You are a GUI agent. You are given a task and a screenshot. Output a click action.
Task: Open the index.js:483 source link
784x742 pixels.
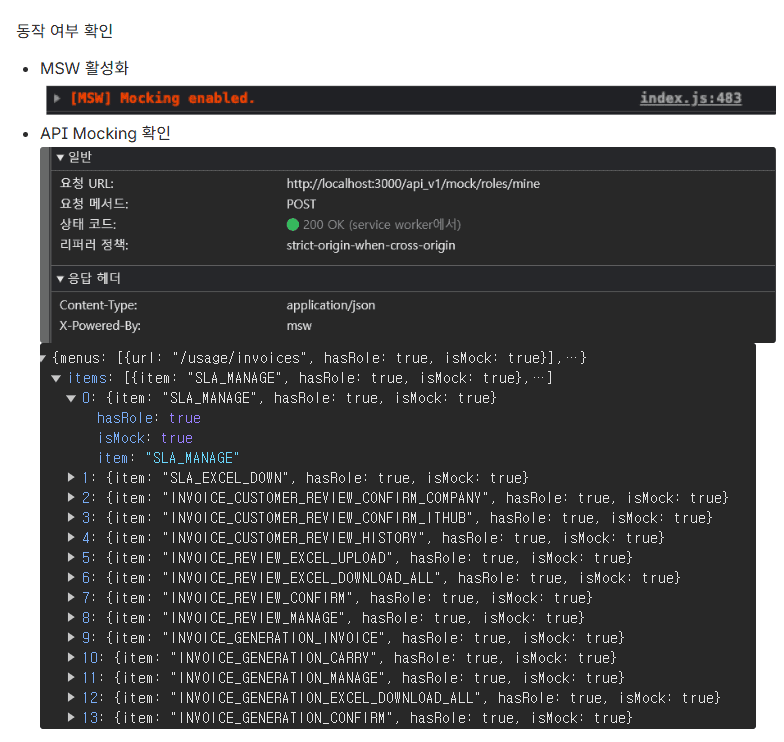tap(690, 98)
